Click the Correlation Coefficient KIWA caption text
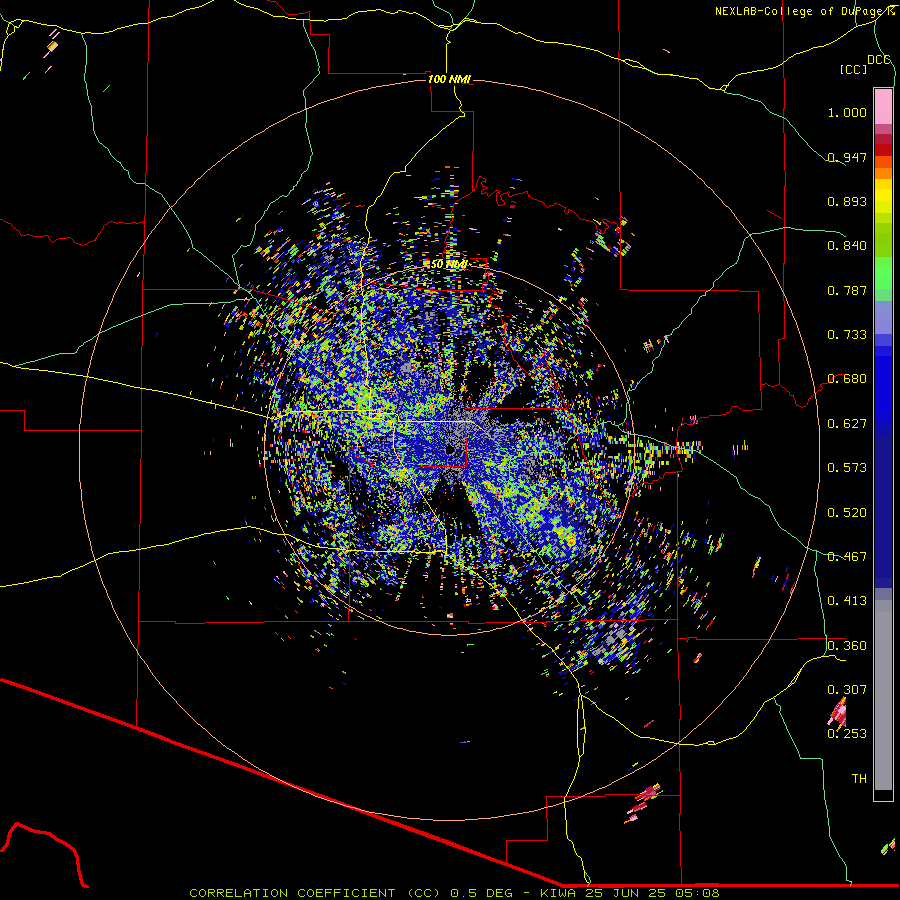The width and height of the screenshot is (900, 900). coord(454,893)
